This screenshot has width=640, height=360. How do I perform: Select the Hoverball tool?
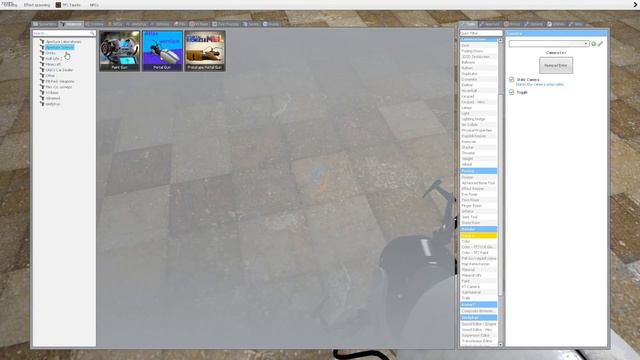pos(478,91)
